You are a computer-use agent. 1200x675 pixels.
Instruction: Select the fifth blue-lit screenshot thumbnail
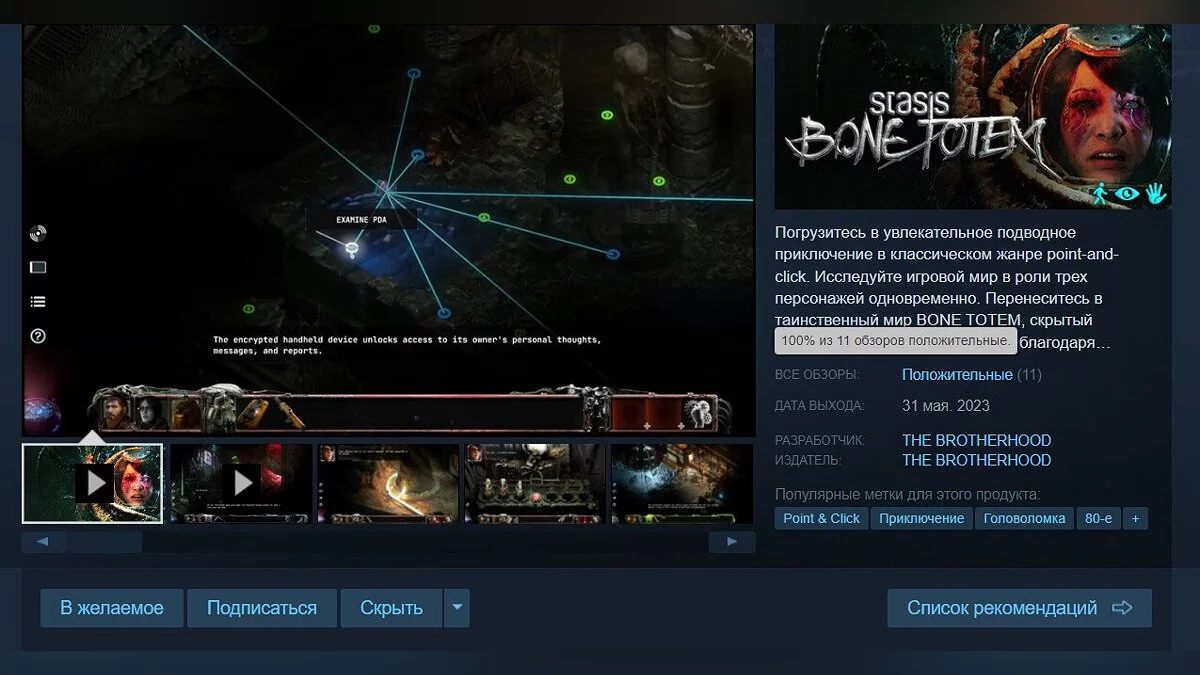[x=682, y=484]
